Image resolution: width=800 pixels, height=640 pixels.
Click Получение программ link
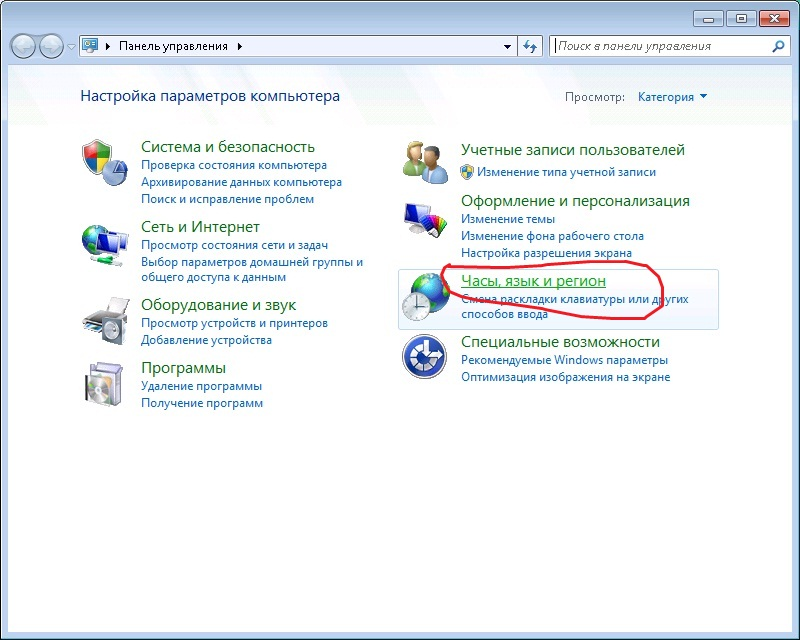point(202,403)
